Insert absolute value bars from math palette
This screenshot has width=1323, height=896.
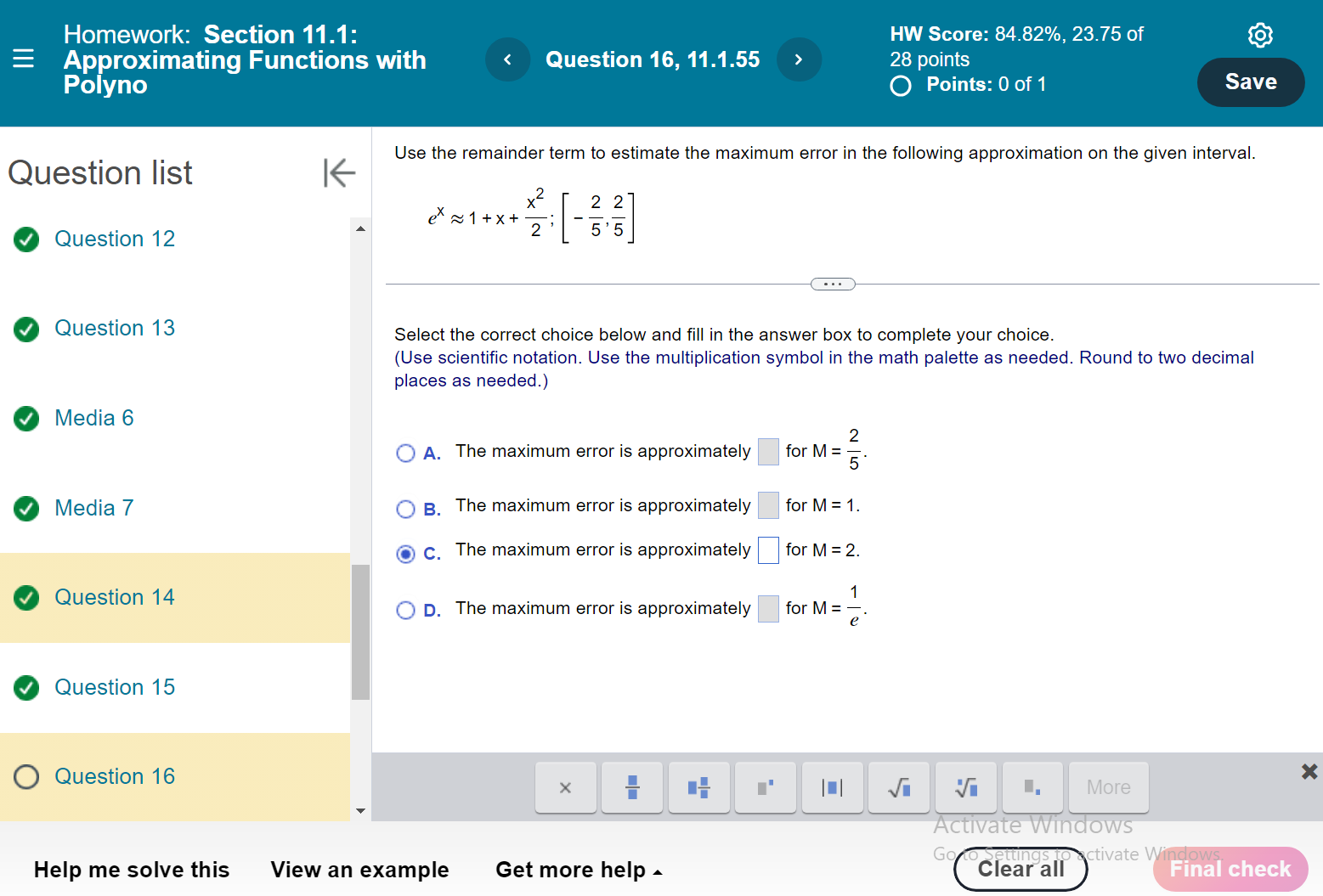(832, 787)
